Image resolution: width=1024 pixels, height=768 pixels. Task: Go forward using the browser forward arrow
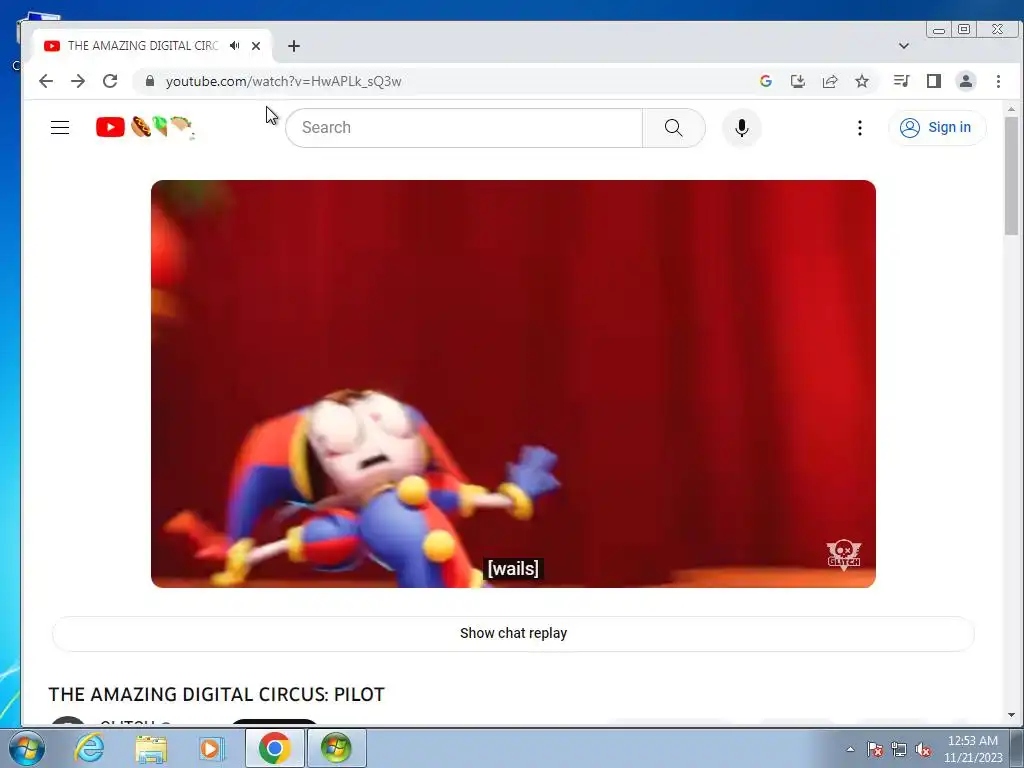click(x=78, y=81)
